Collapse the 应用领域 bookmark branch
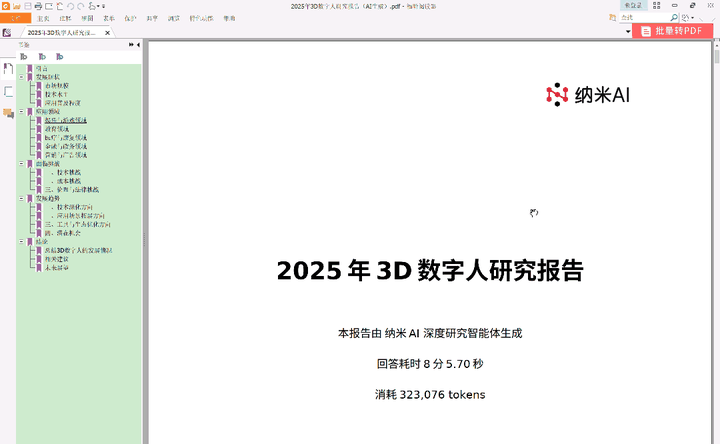Viewport: 720px width, 444px height. [22, 111]
